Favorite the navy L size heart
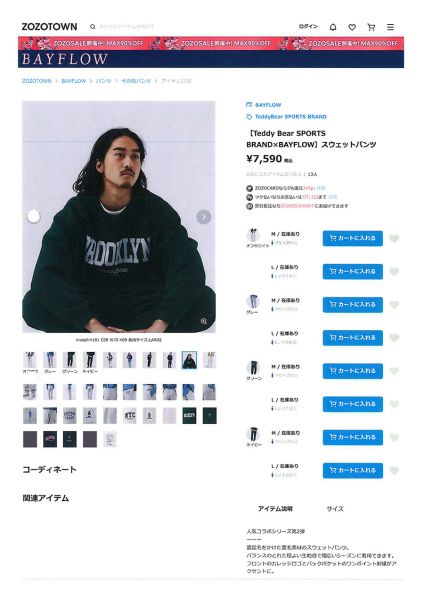The image size is (424, 600). point(394,471)
